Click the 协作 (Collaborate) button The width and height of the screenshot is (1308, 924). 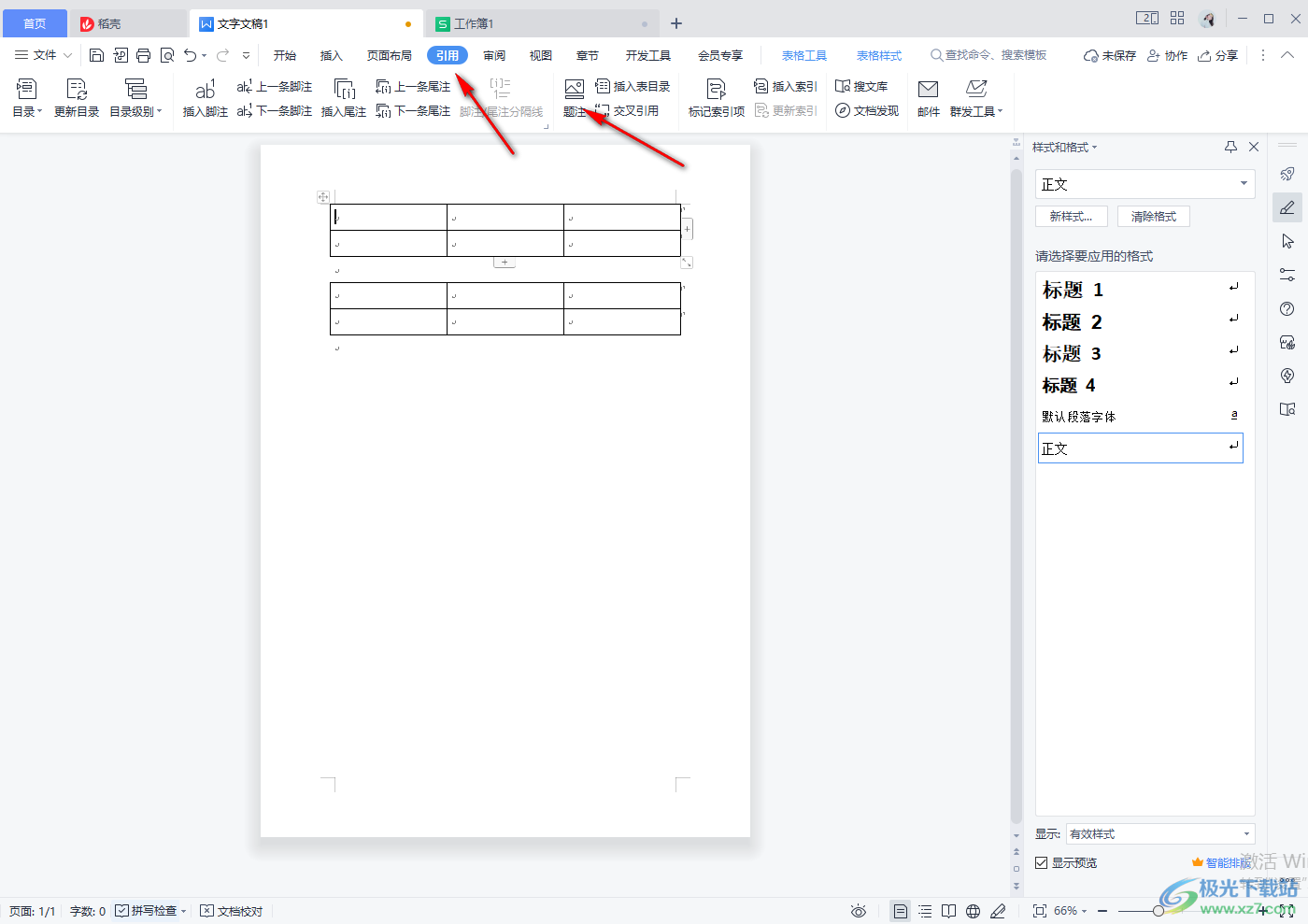[1167, 55]
